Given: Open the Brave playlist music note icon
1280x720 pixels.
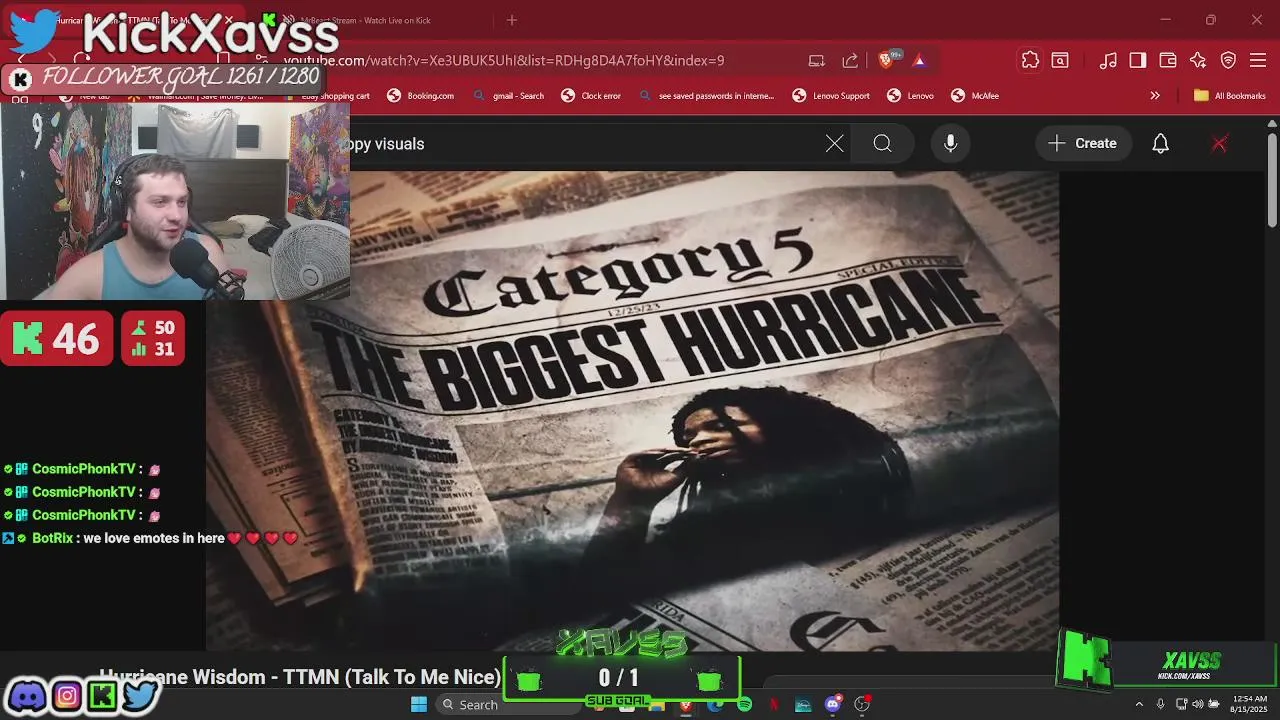Looking at the screenshot, I should coord(1108,60).
